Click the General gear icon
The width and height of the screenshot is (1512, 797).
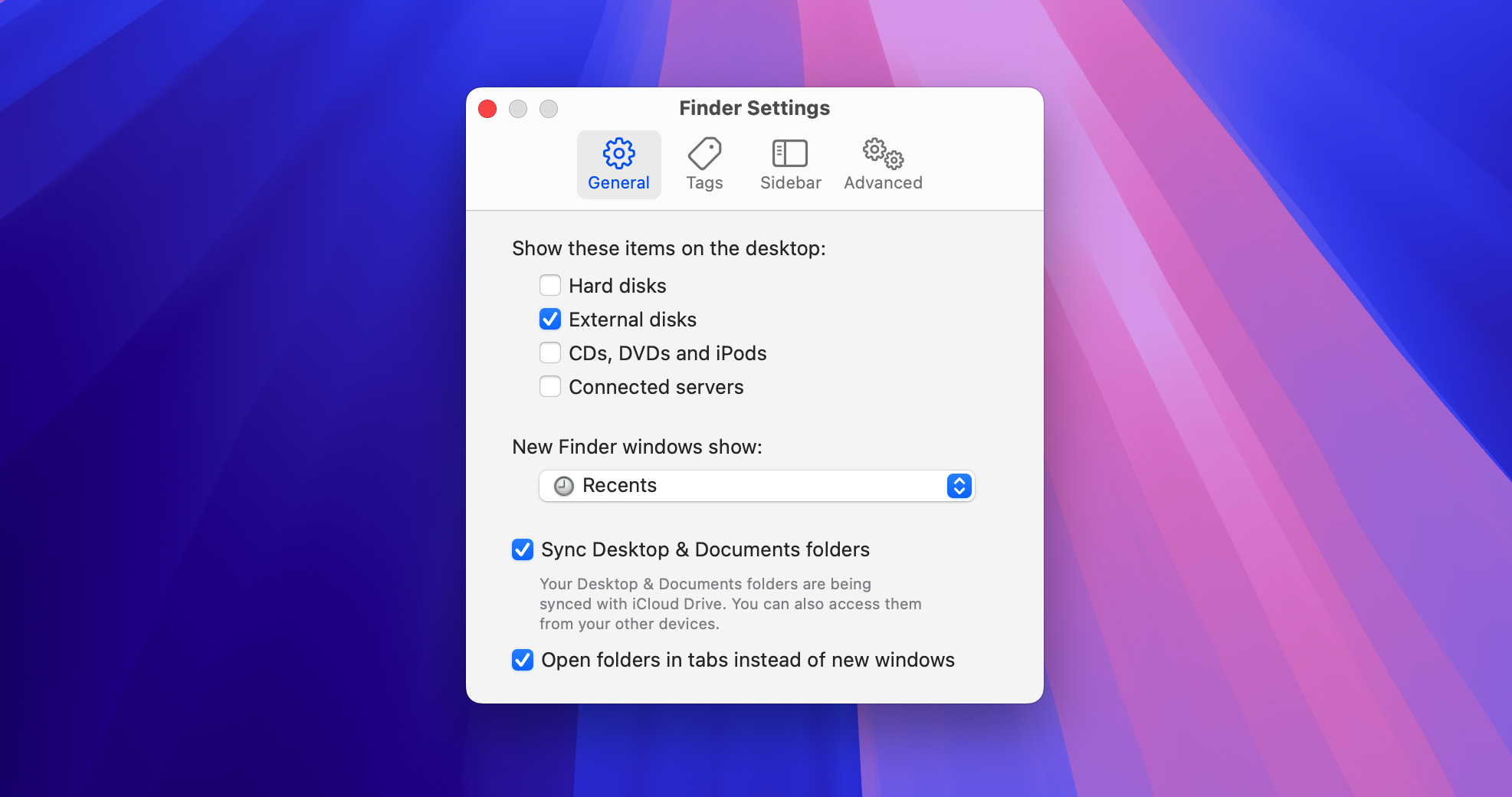(x=618, y=153)
